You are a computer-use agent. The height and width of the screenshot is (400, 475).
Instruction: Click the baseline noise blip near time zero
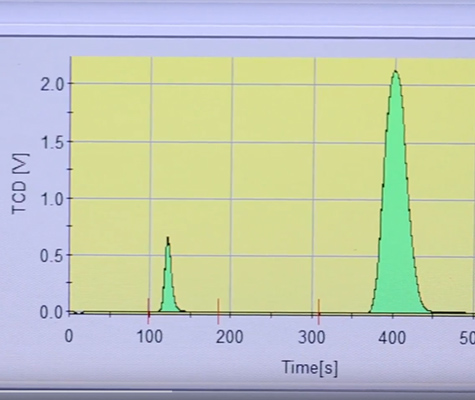[76, 312]
